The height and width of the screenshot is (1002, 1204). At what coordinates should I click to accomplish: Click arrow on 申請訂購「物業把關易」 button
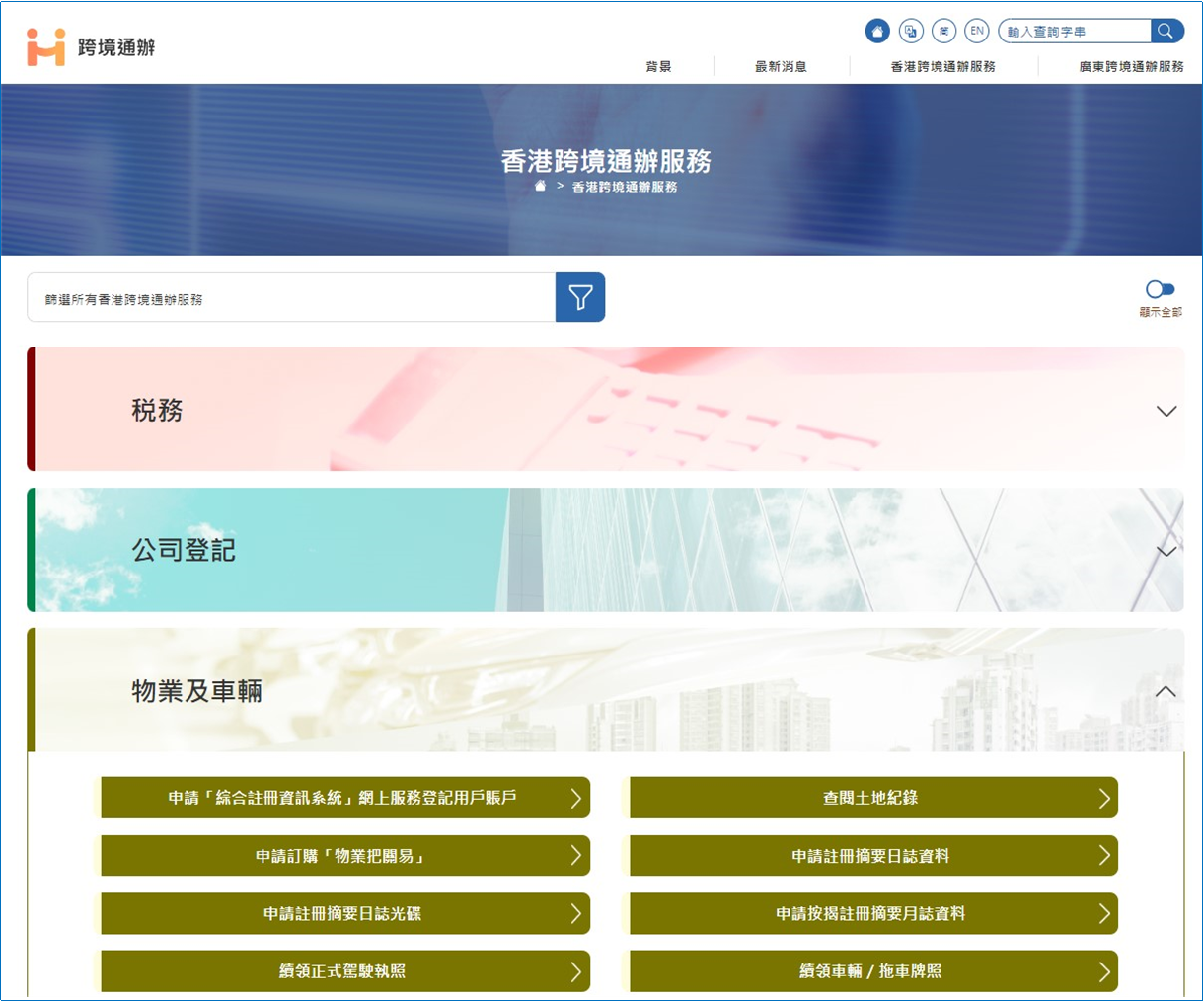(576, 856)
